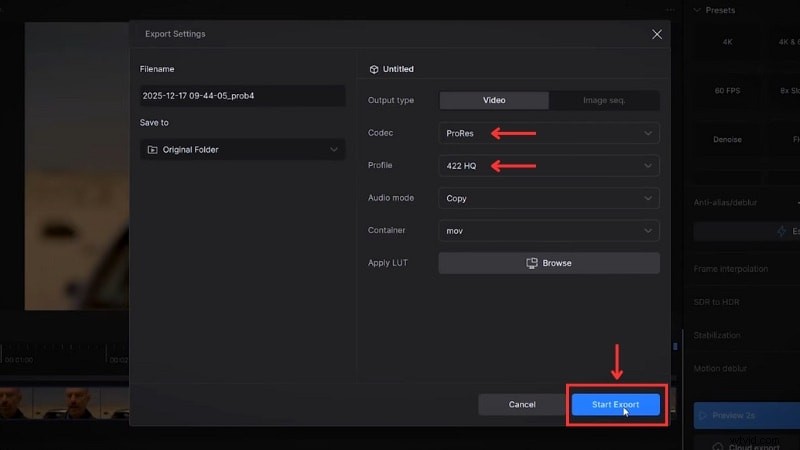This screenshot has height=450, width=800.
Task: Click the folder icon beside Original Folder
Action: (152, 149)
